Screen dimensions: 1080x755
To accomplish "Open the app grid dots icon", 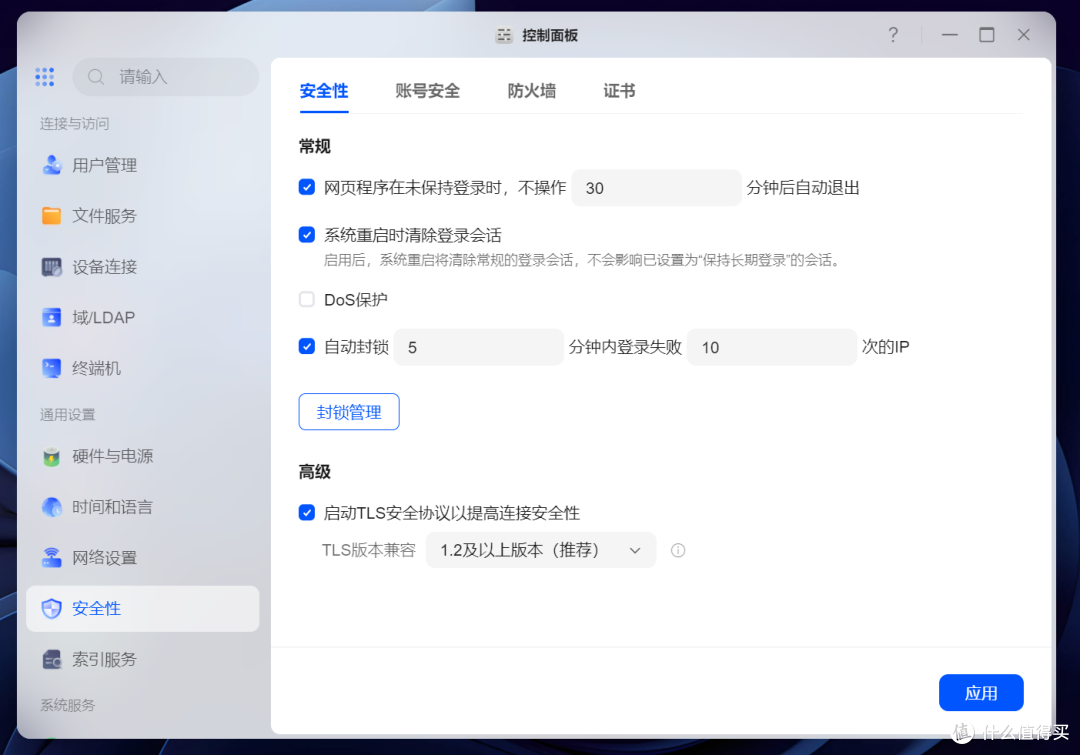I will [x=45, y=76].
